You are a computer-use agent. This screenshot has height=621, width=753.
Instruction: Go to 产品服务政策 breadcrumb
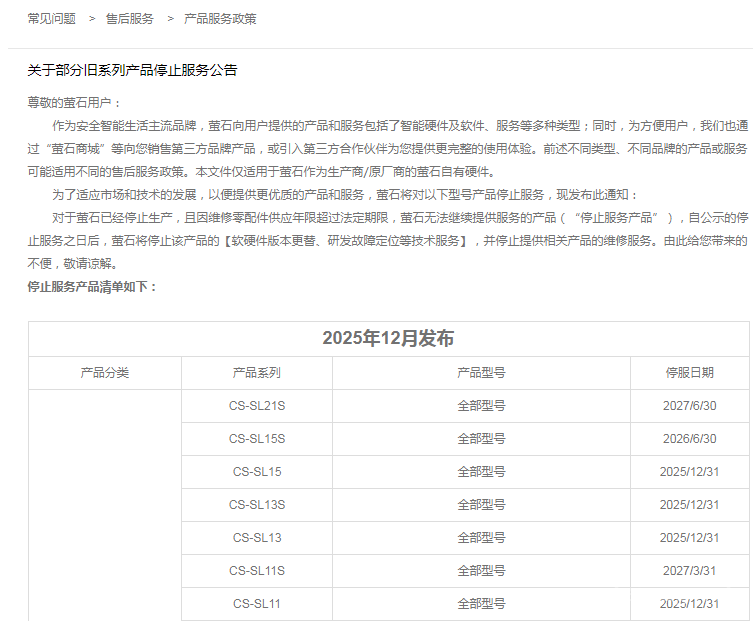pyautogui.click(x=220, y=18)
